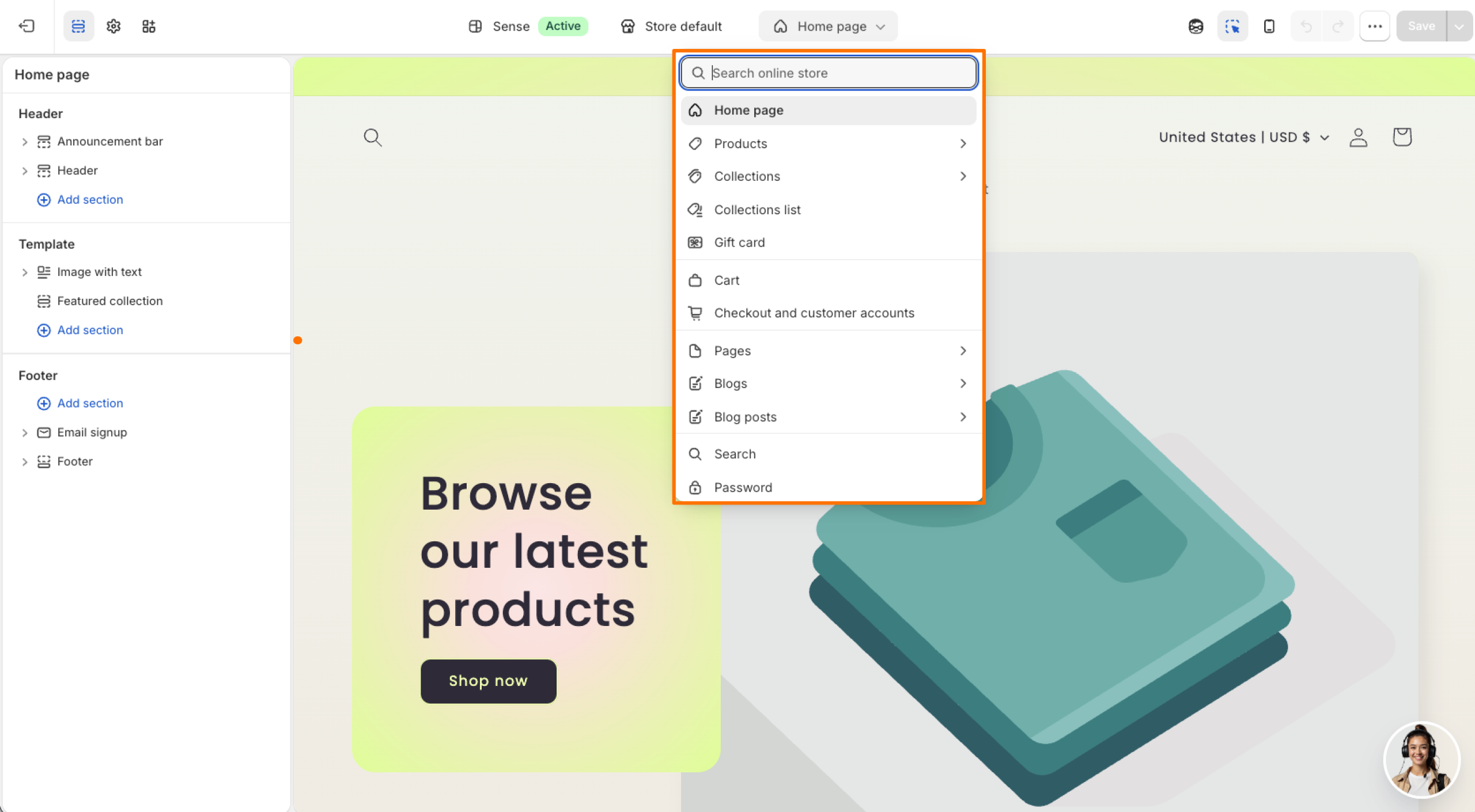Click the storefront cart bag icon
The image size is (1475, 812).
point(1402,137)
